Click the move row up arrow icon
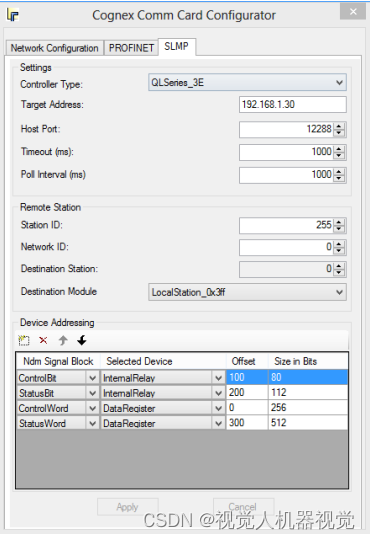The image size is (370, 540). [x=63, y=340]
